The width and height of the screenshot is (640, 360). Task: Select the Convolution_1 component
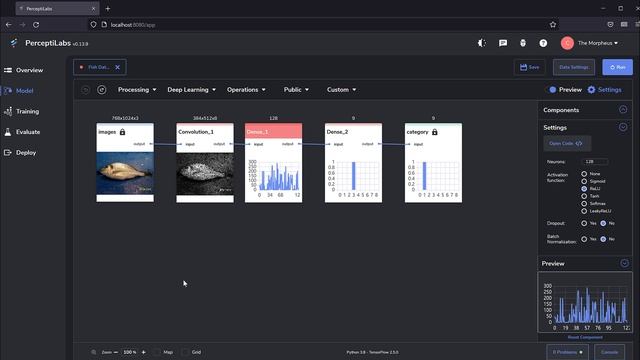(x=205, y=162)
